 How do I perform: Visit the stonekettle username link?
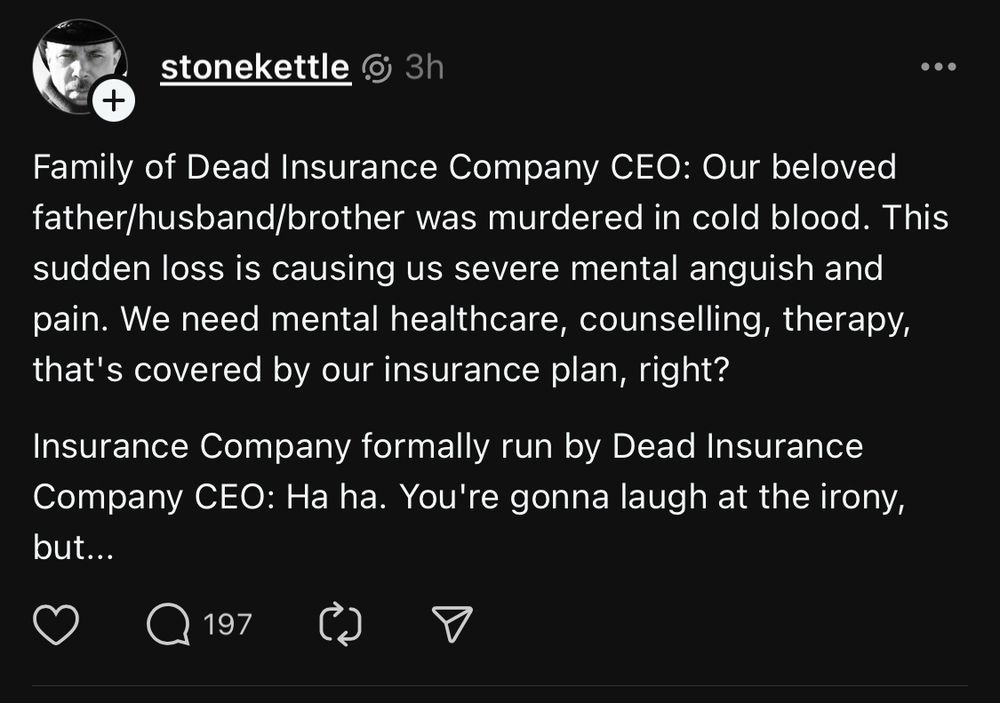click(x=256, y=68)
